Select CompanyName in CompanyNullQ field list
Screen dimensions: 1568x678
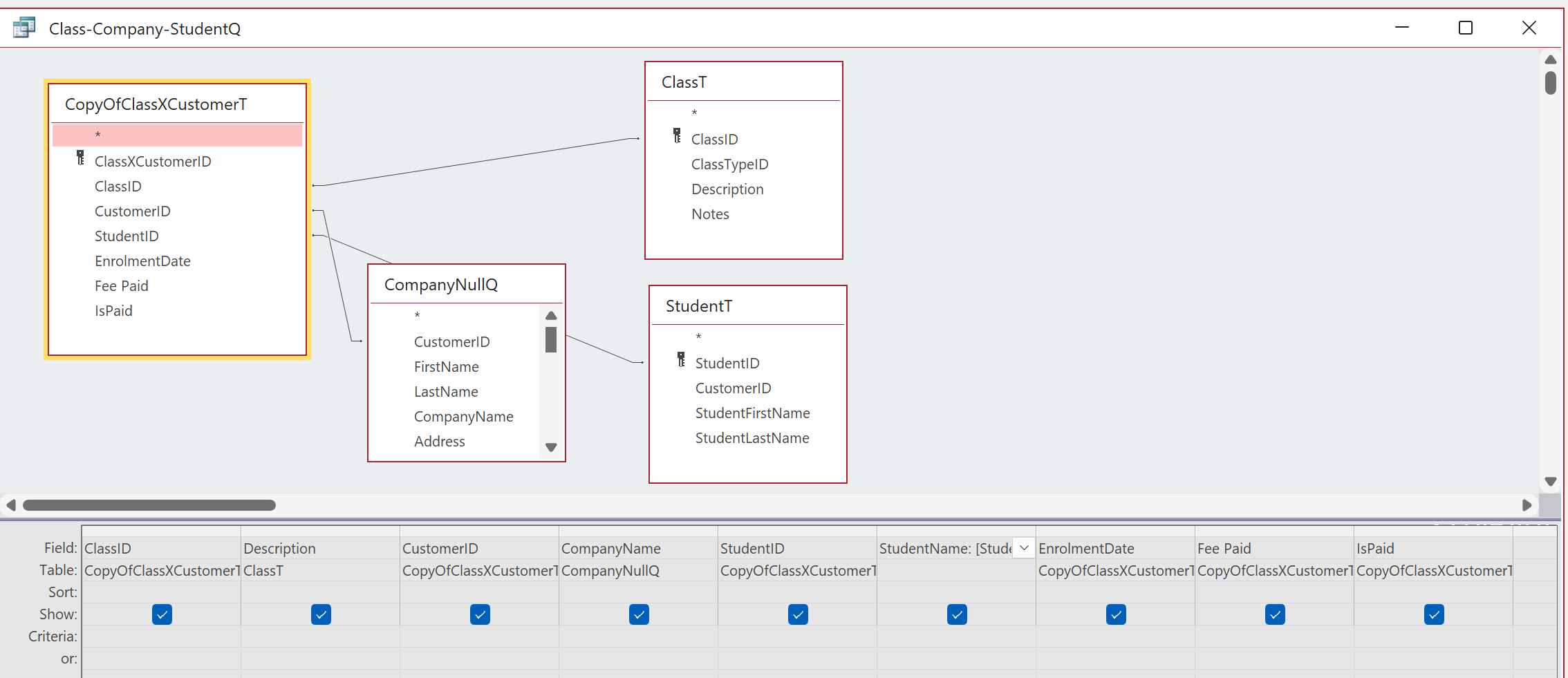[463, 417]
